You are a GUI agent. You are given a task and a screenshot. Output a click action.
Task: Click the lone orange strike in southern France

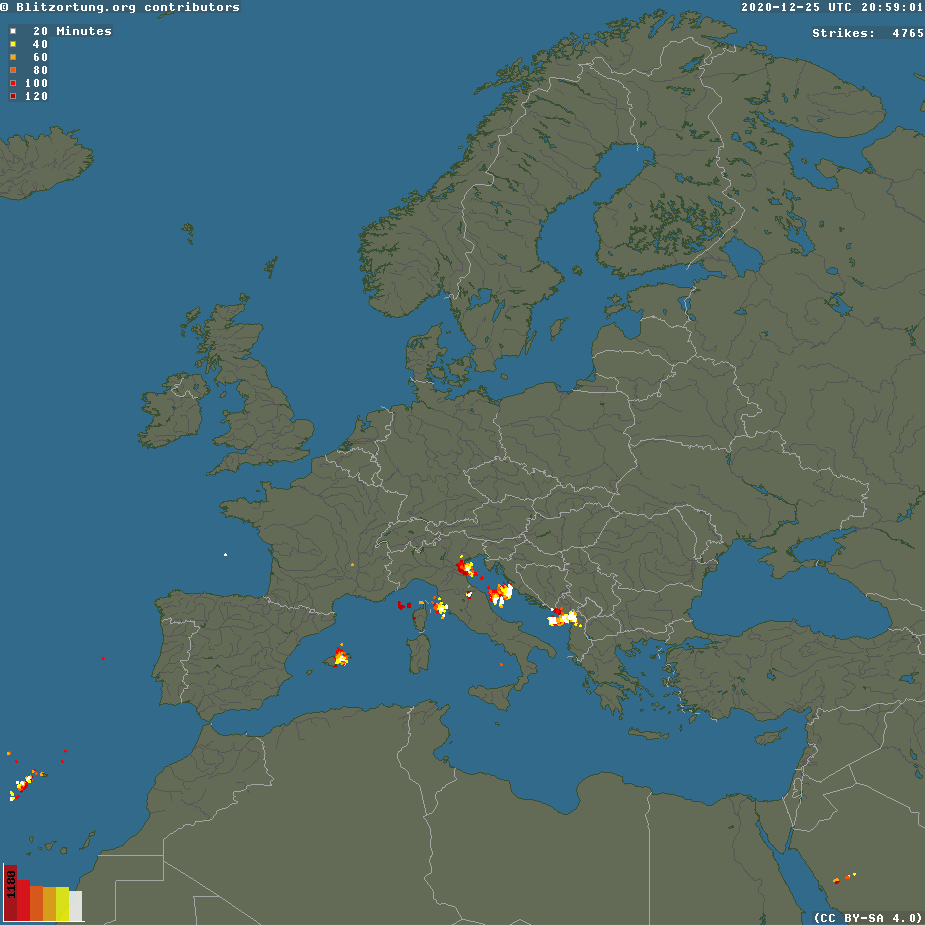[x=353, y=565]
